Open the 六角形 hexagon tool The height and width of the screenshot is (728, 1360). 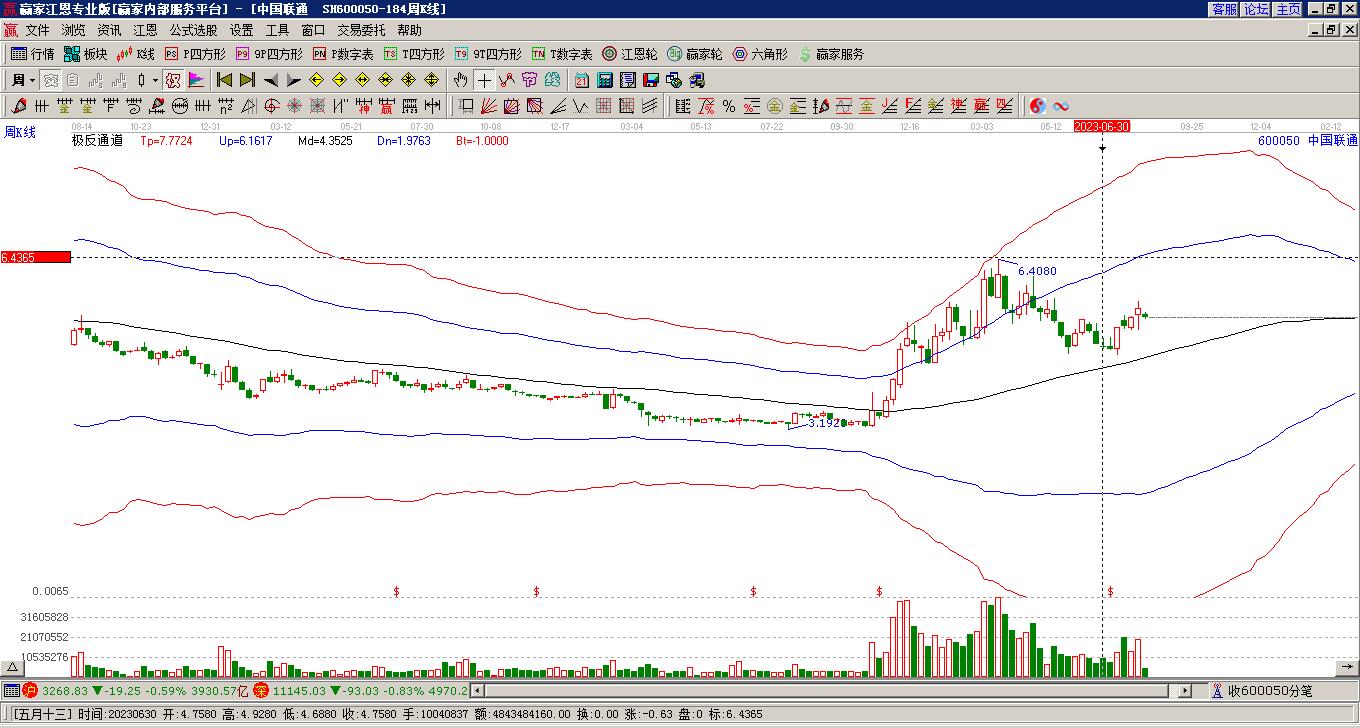pos(760,54)
